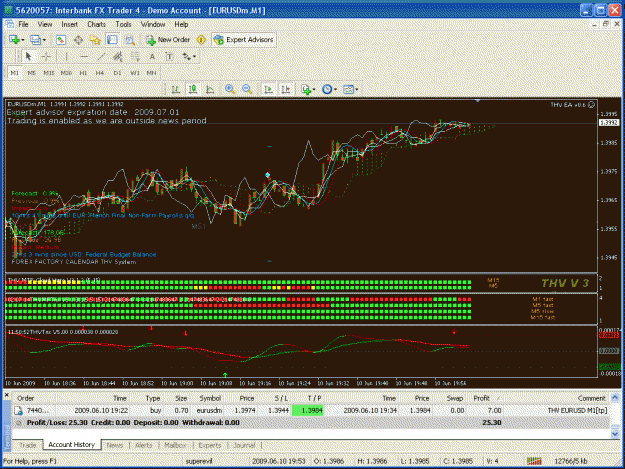Toggle the Terminal panel icon
625x469 pixels.
click(112, 40)
